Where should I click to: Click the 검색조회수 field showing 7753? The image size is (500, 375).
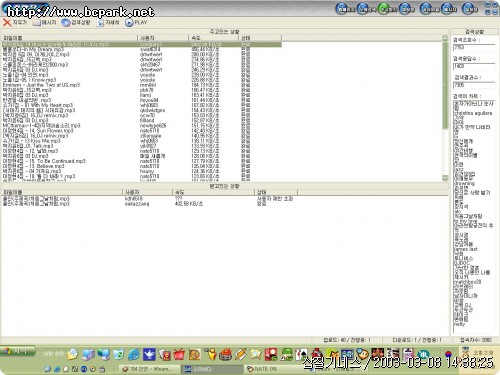click(x=473, y=48)
